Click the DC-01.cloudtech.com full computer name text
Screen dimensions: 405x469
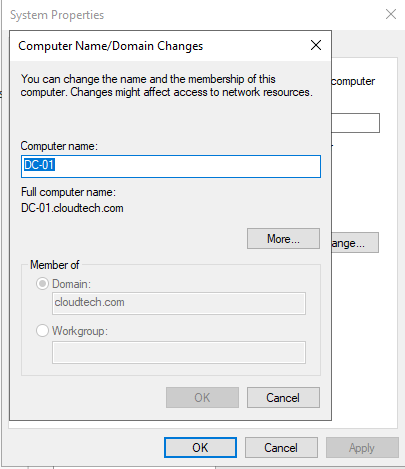72,208
